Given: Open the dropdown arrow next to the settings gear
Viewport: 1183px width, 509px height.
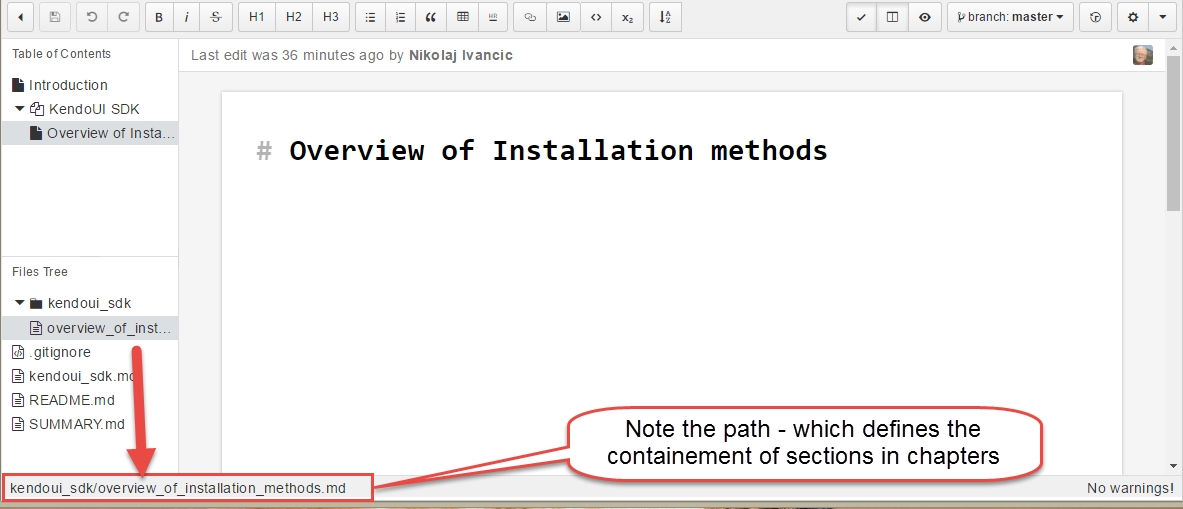Looking at the screenshot, I should (x=1162, y=17).
